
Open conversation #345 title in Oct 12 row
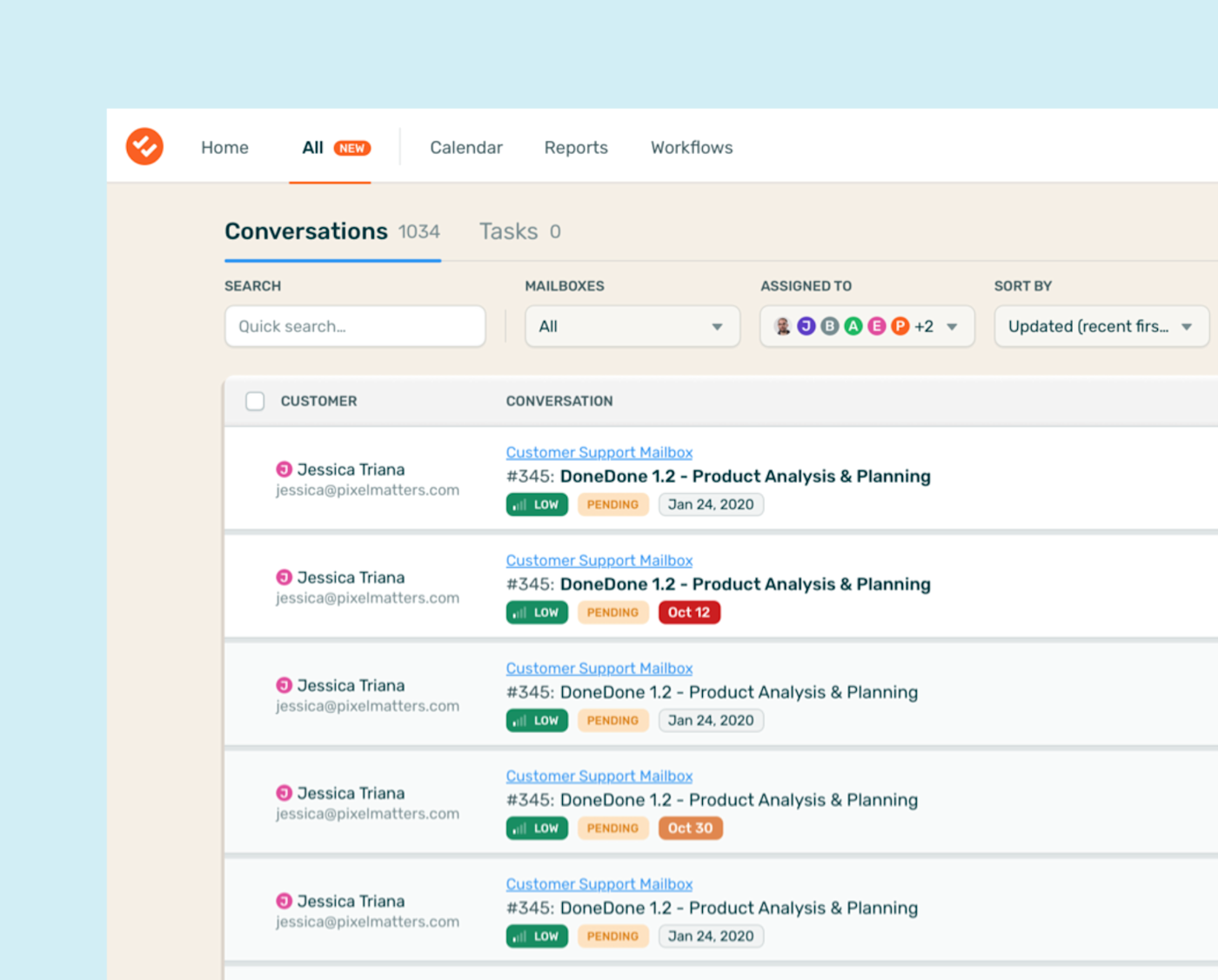[719, 584]
